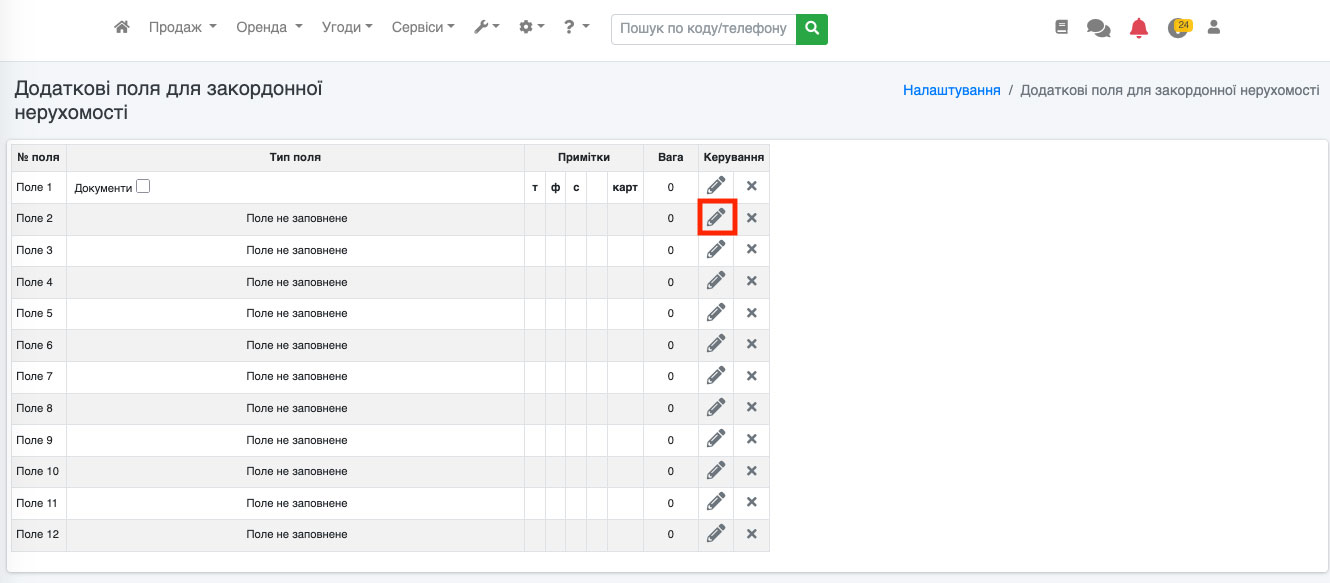The image size is (1330, 583).
Task: Go to Налаштування breadcrumb link
Action: [x=951, y=90]
